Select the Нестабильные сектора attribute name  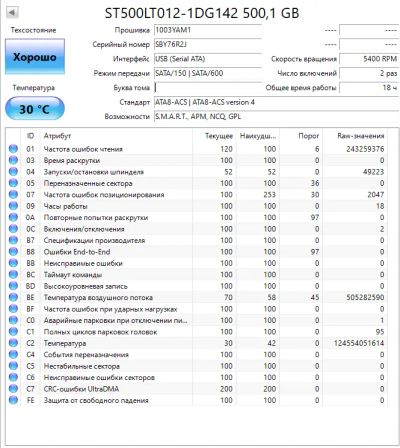[x=82, y=366]
